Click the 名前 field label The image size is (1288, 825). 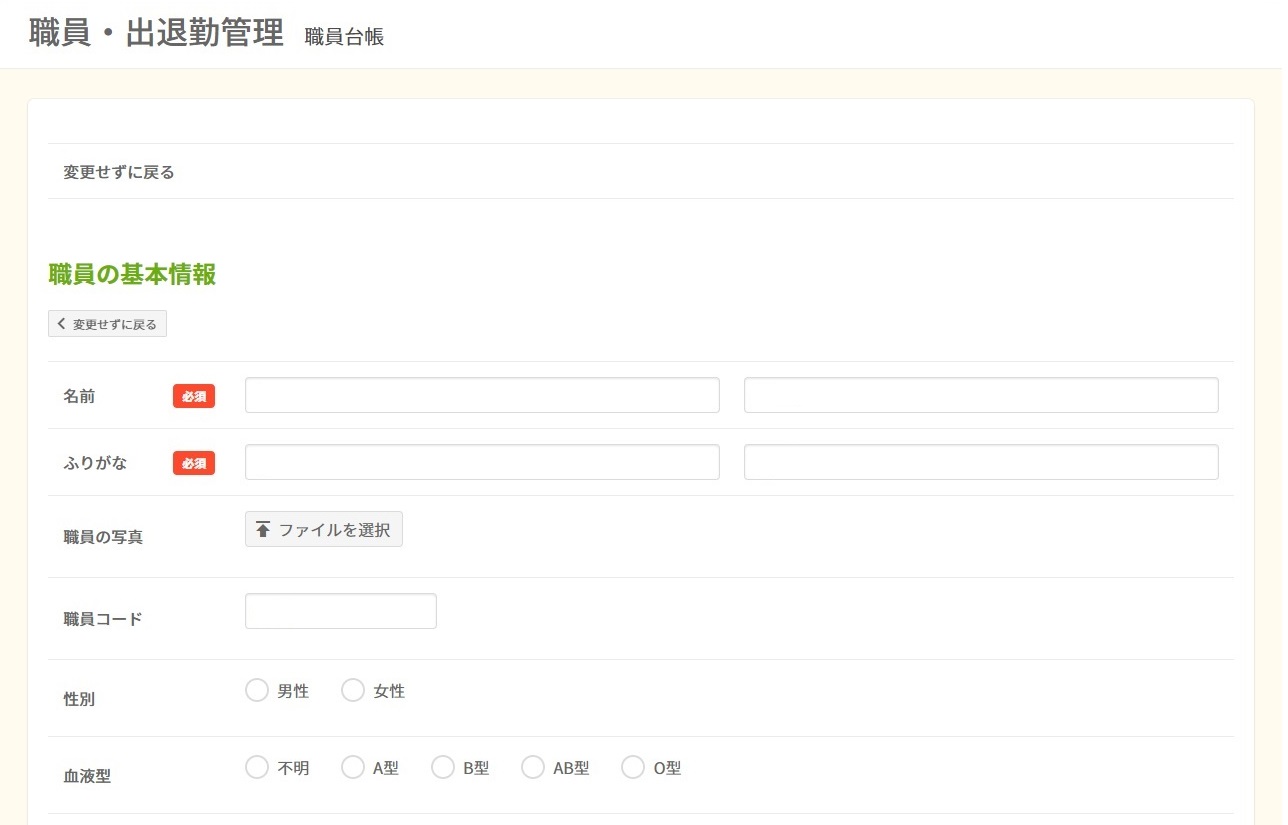tap(79, 396)
